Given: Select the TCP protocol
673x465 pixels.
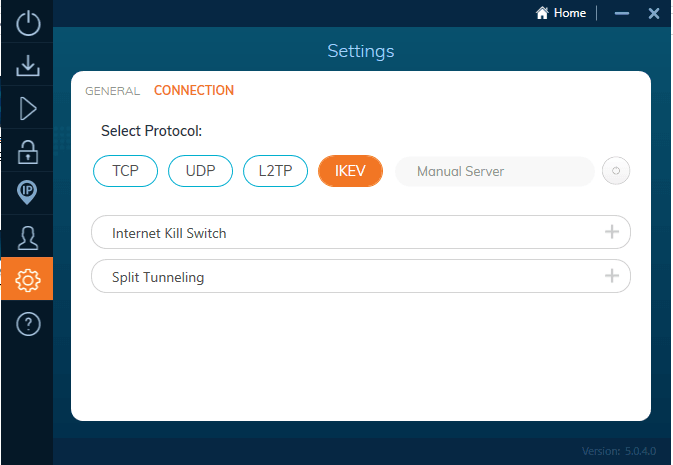Looking at the screenshot, I should [x=125, y=171].
